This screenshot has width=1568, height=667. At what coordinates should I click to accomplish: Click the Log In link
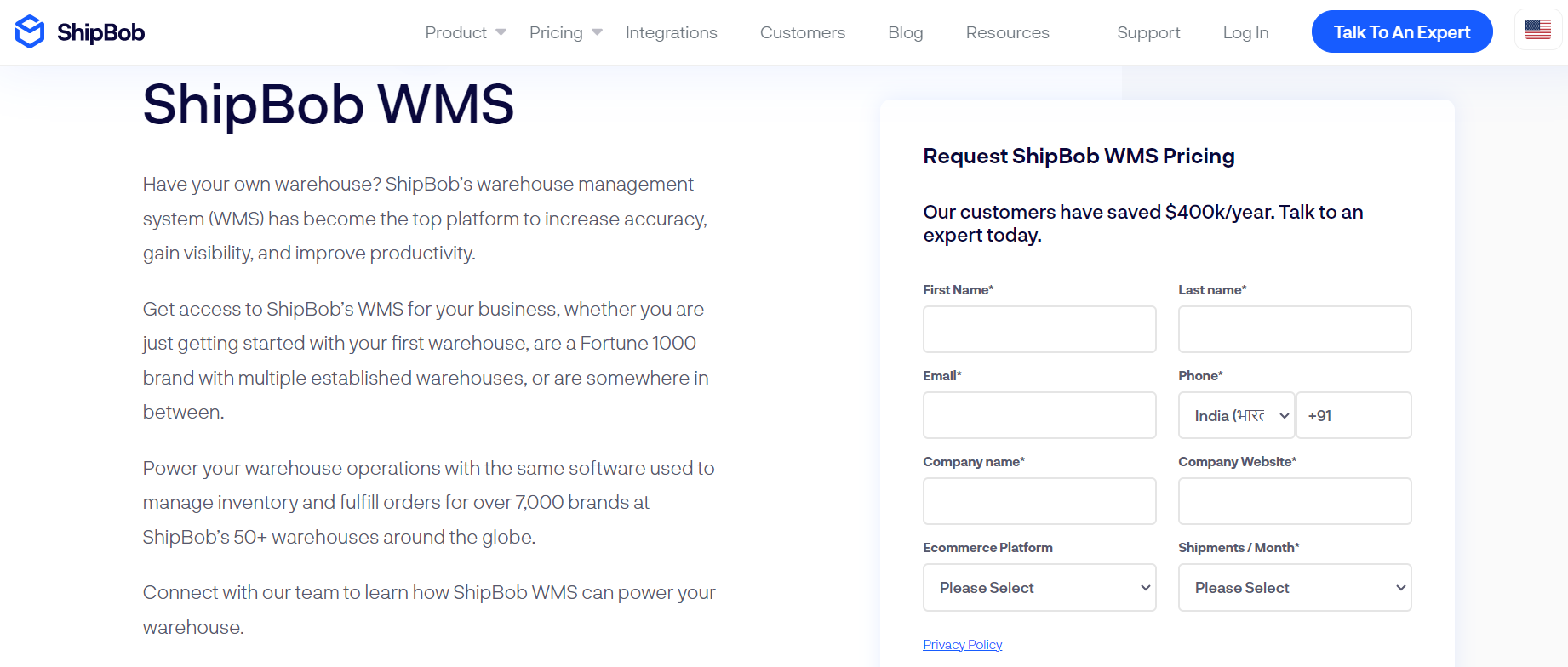[x=1245, y=31]
